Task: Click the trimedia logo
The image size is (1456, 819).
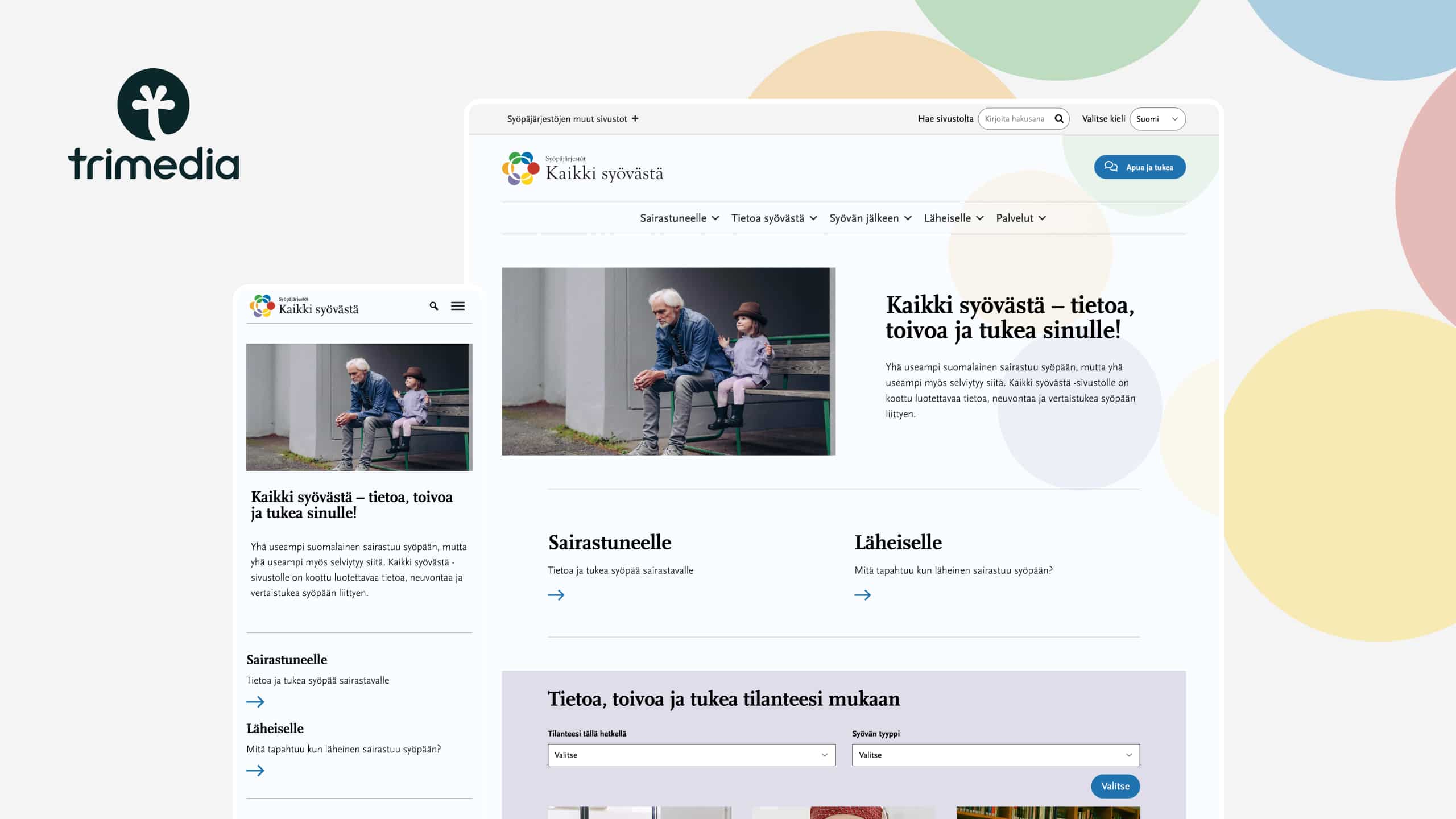Action: (154, 124)
